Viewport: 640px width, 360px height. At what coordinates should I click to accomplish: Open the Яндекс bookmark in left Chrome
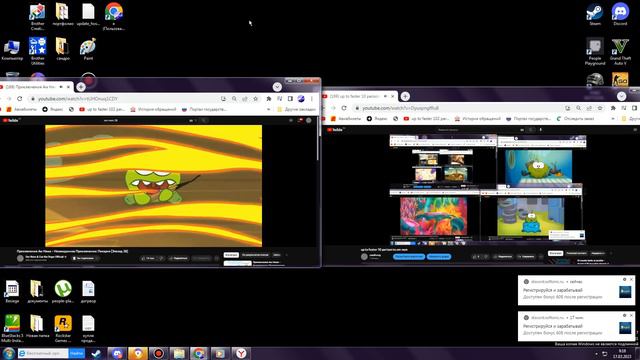pyautogui.click(x=53, y=109)
